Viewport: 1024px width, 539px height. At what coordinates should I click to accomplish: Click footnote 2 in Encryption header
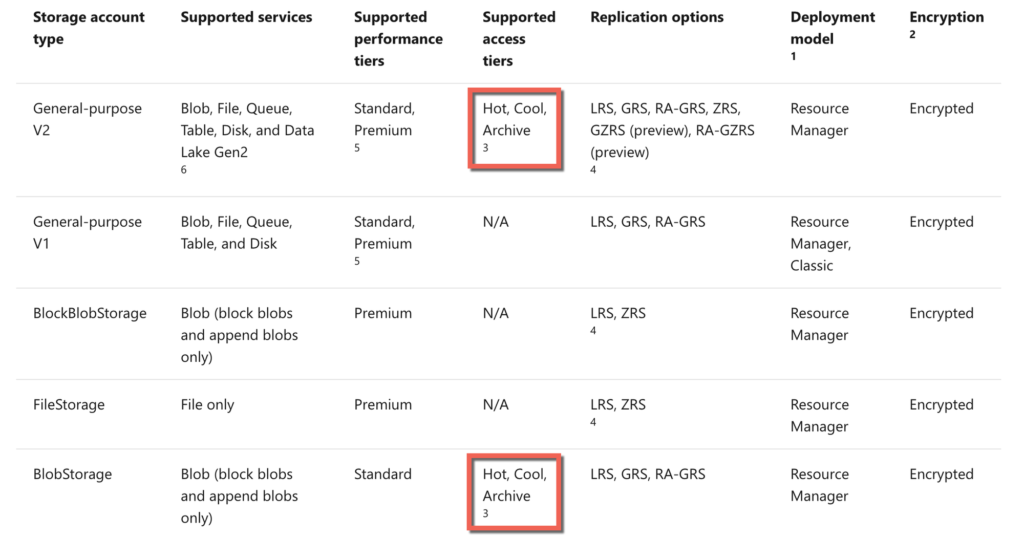click(912, 35)
